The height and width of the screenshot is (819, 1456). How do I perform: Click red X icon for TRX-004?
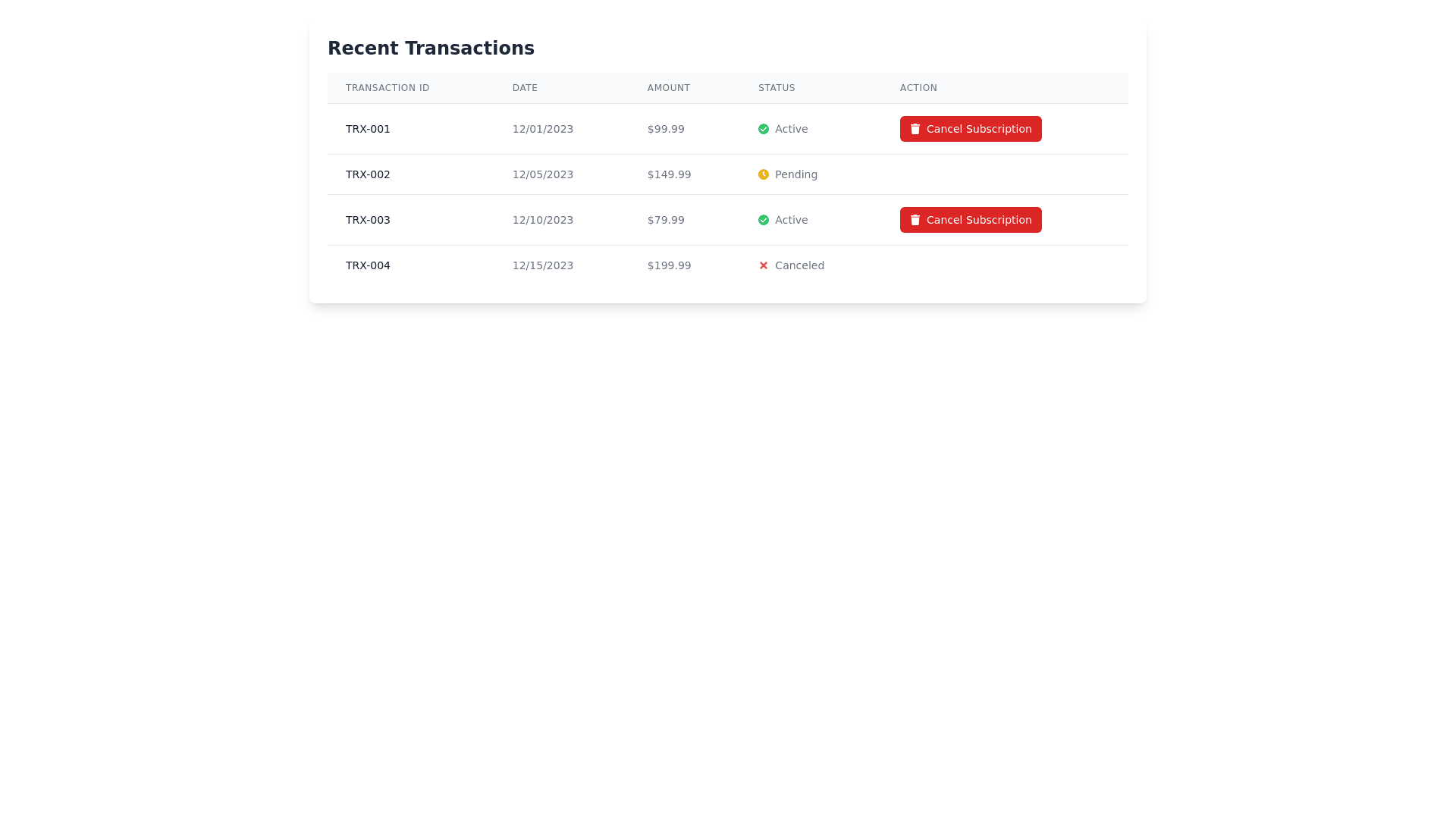tap(764, 265)
